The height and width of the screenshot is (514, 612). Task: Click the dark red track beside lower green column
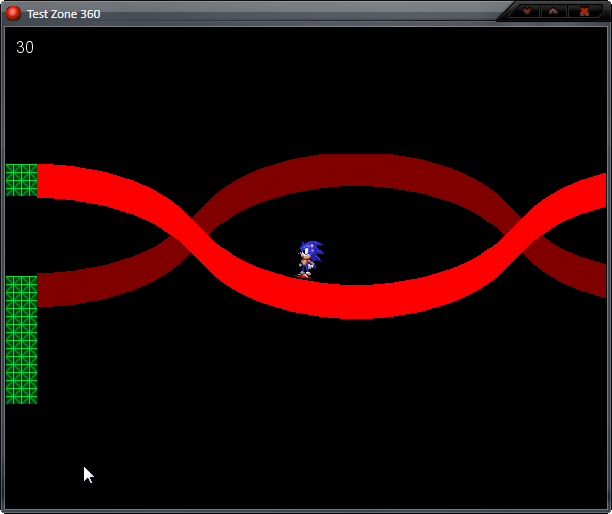pyautogui.click(x=70, y=288)
